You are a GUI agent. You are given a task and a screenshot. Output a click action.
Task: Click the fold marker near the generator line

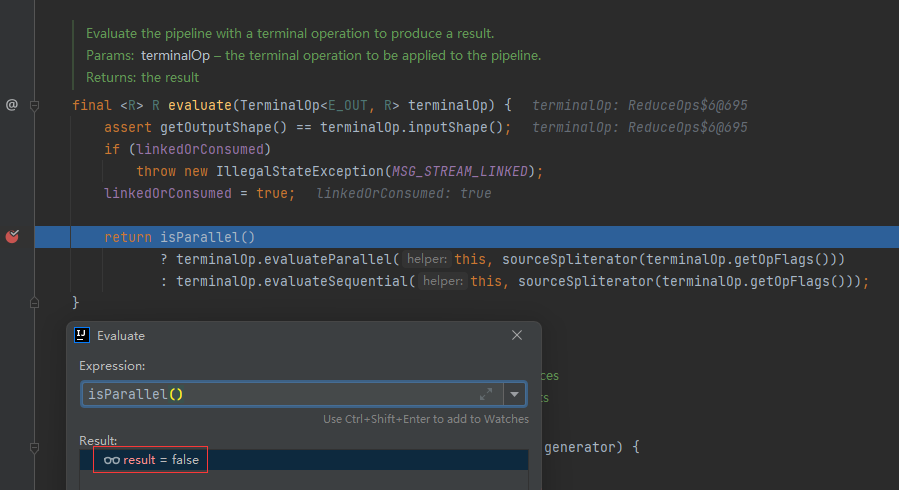pyautogui.click(x=34, y=447)
